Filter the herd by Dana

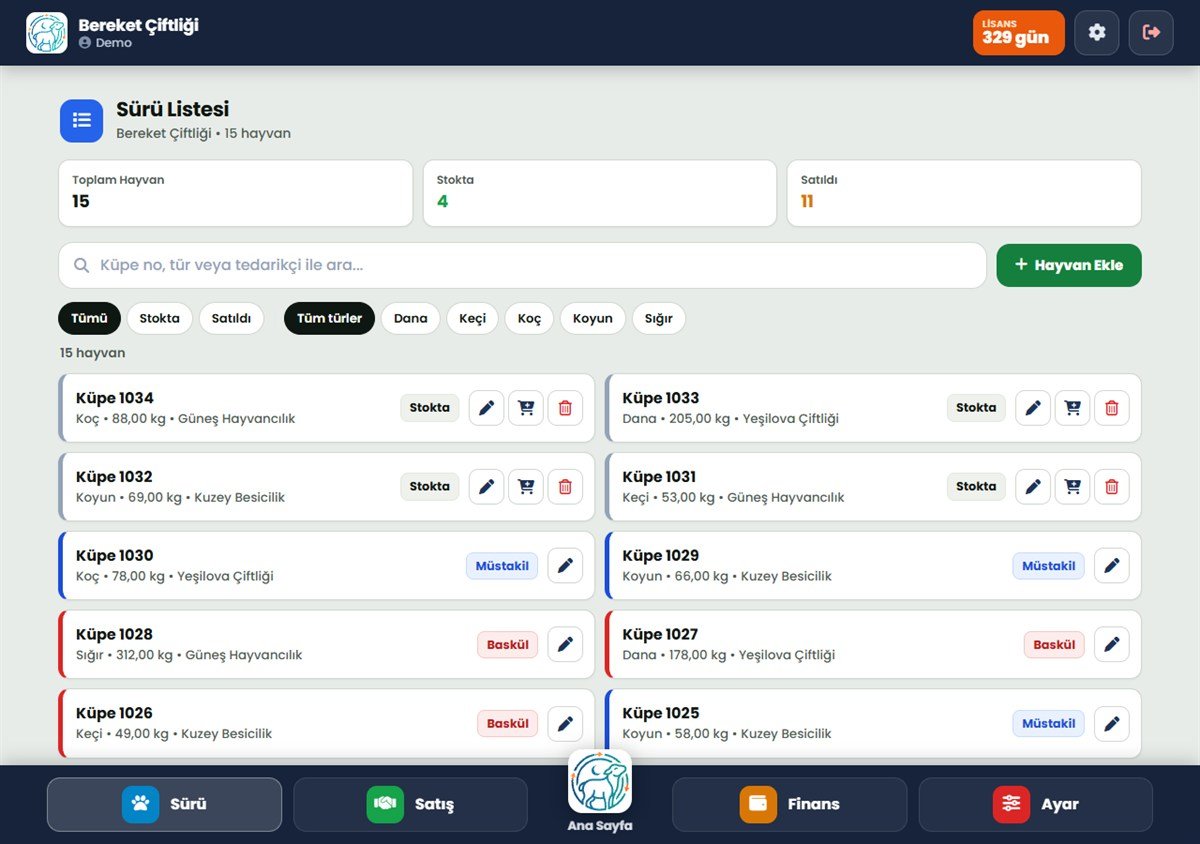click(x=410, y=318)
